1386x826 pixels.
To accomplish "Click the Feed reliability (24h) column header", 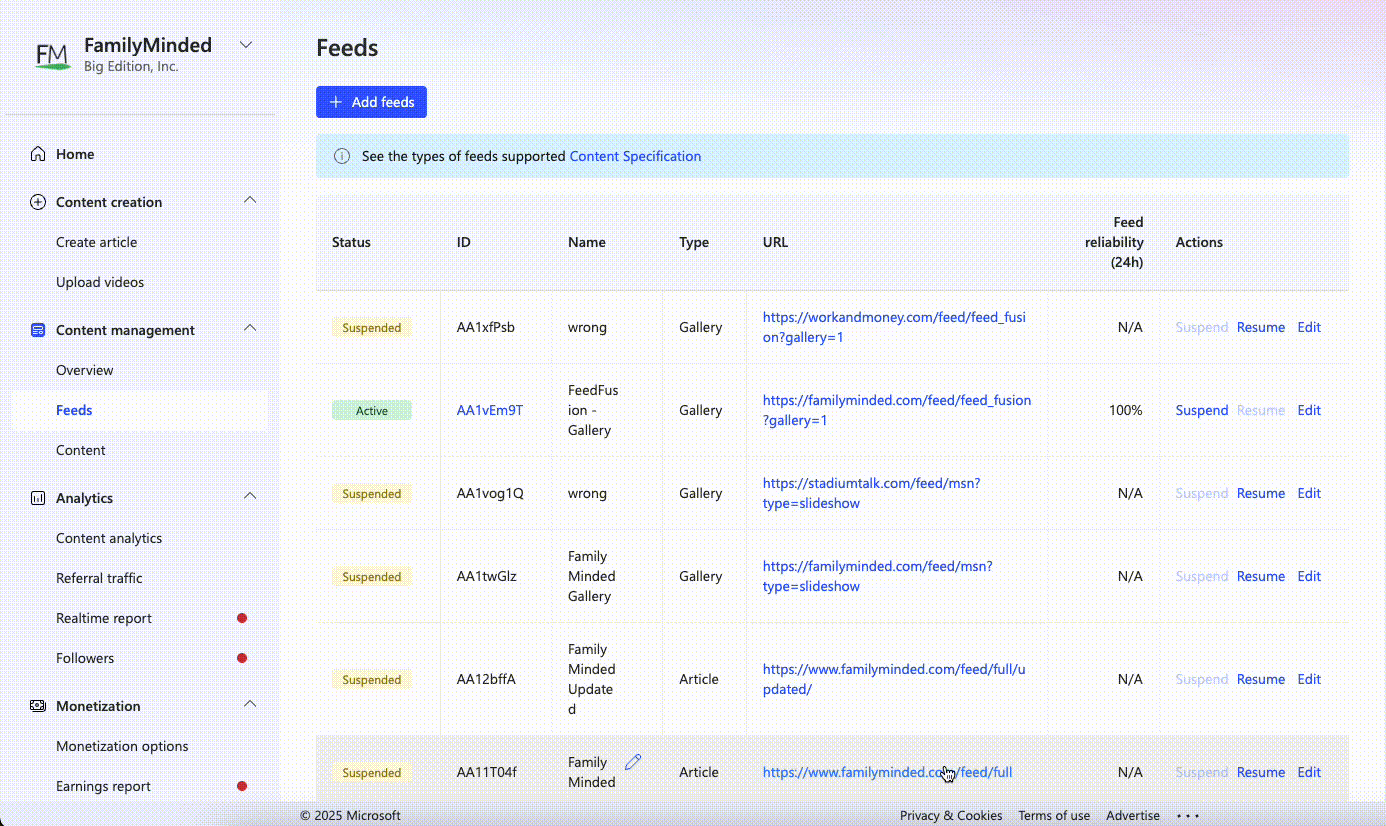I will (1114, 242).
